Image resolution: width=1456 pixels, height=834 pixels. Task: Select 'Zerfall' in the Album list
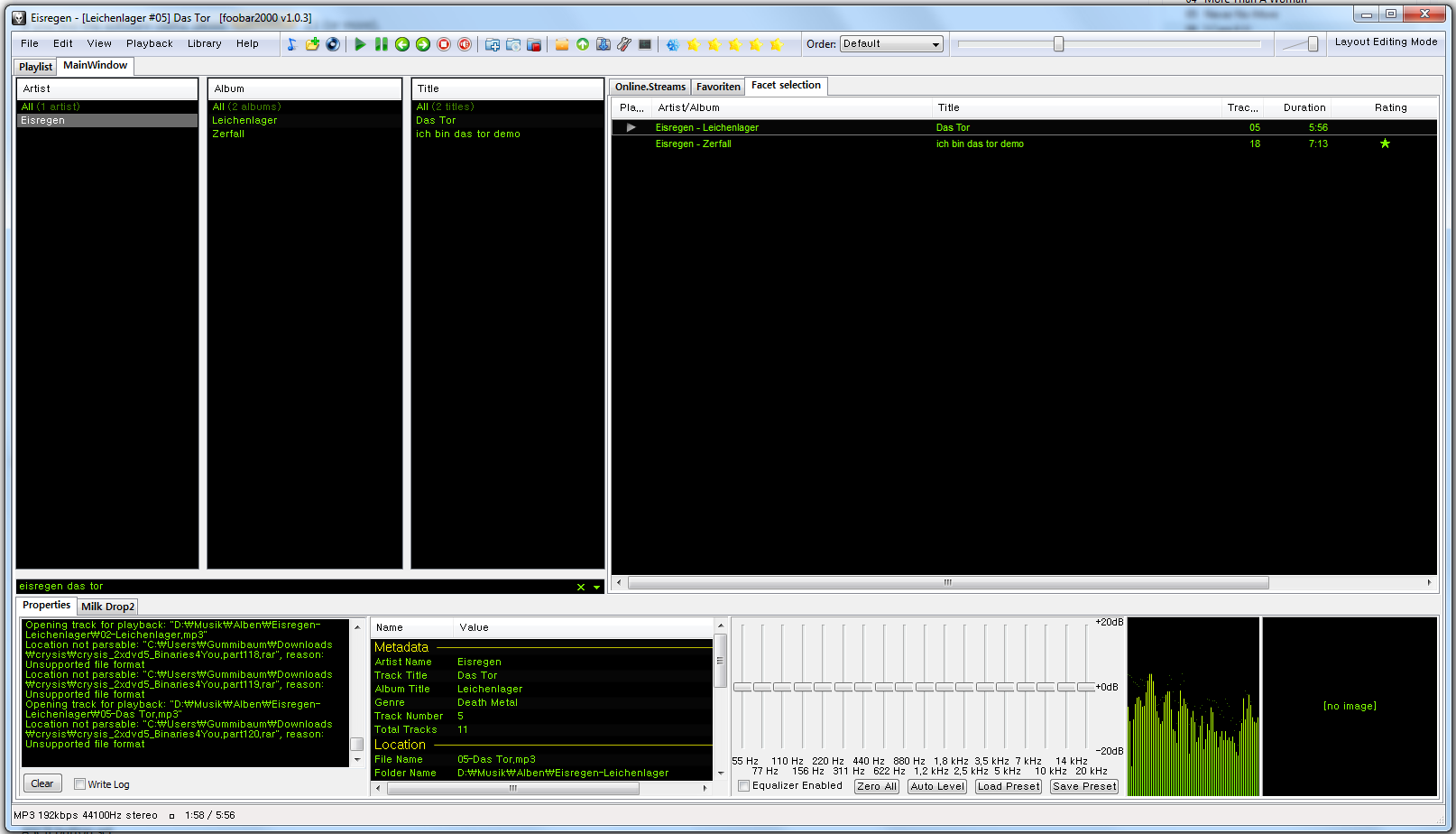click(305, 134)
